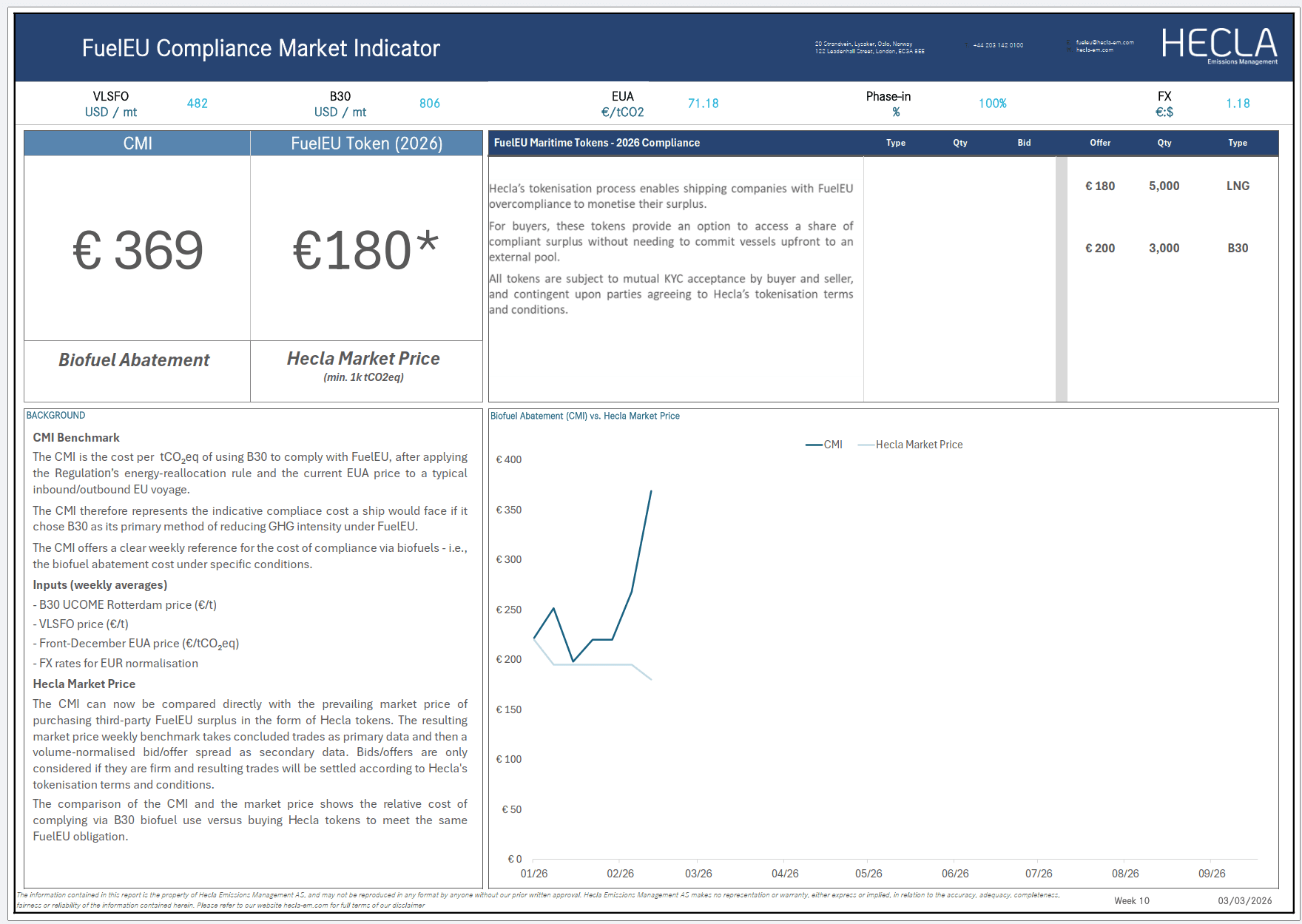
Task: Click the VLSFO price (€/t) bullet
Action: coord(81,624)
